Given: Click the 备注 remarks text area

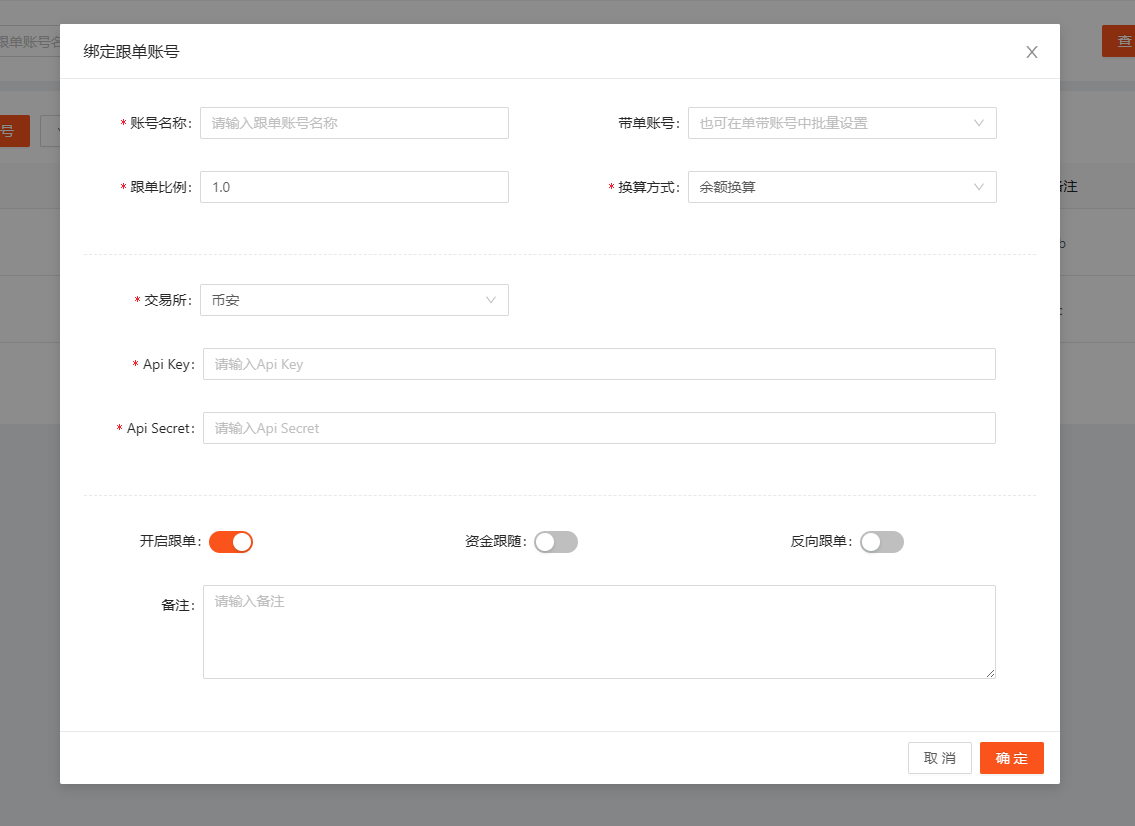Looking at the screenshot, I should 599,631.
